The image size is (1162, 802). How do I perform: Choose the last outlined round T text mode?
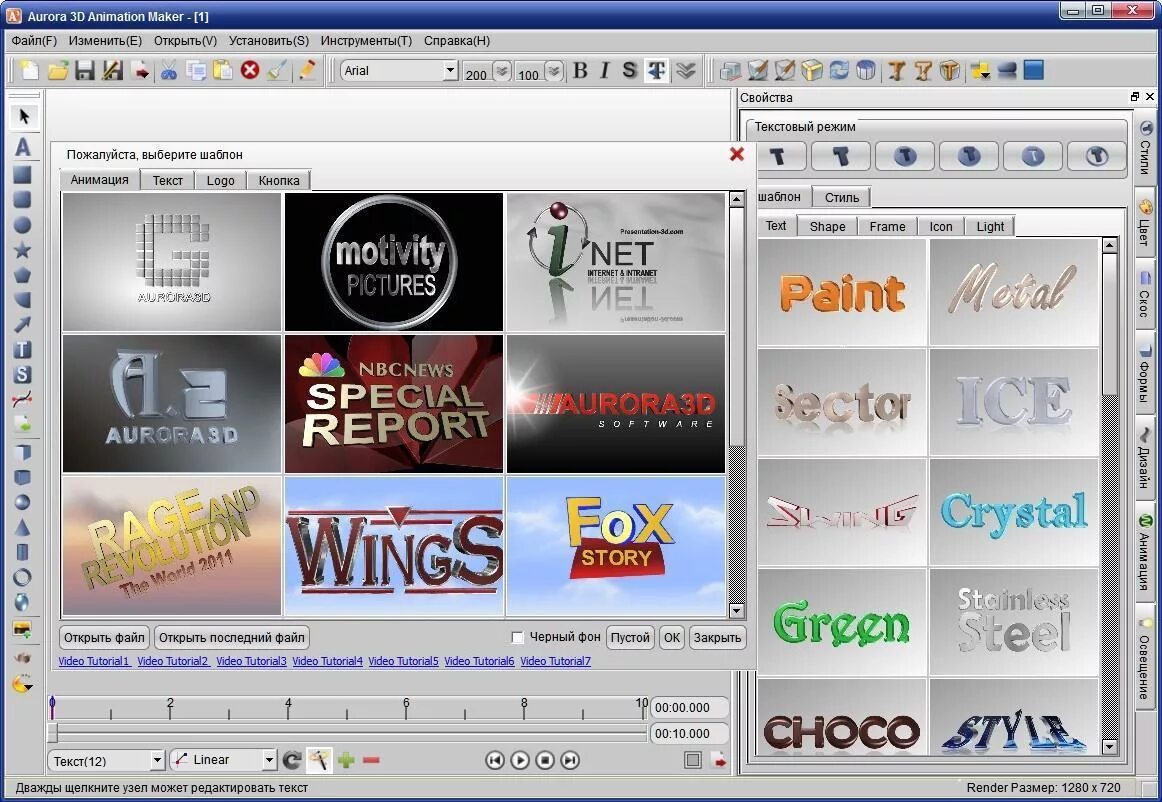tap(1098, 156)
